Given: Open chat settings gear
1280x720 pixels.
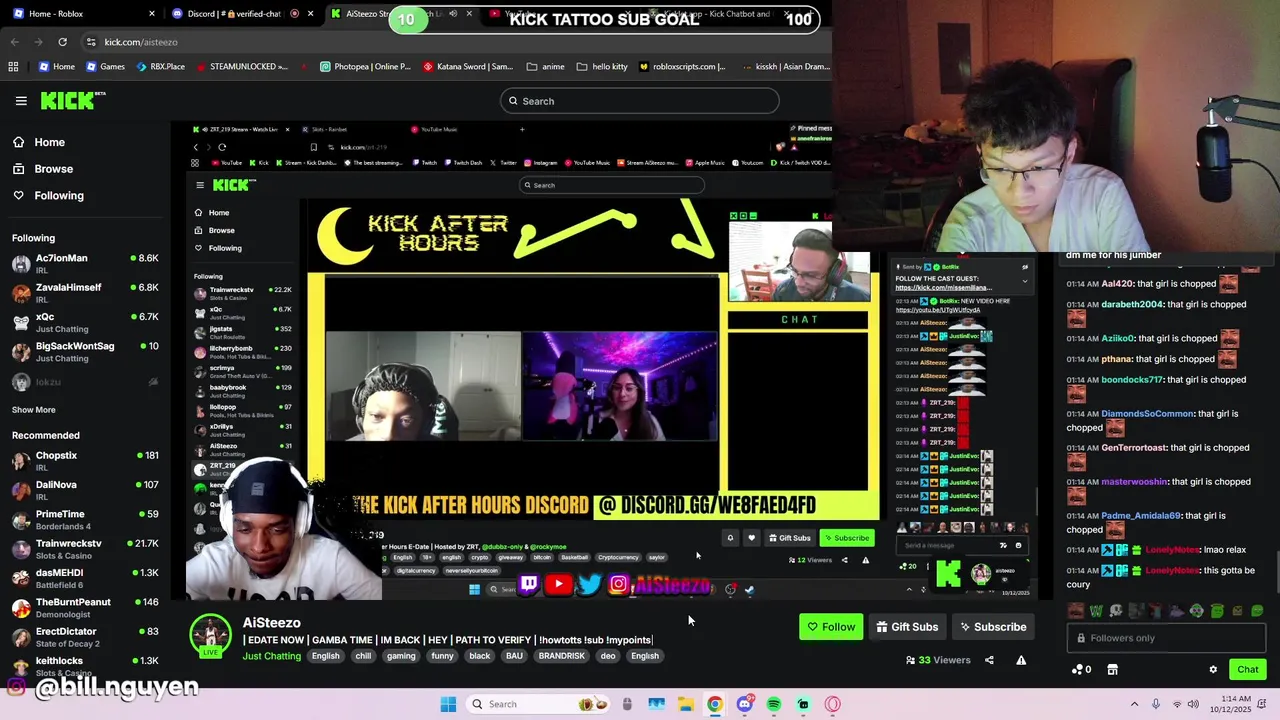Looking at the screenshot, I should coord(1213,670).
